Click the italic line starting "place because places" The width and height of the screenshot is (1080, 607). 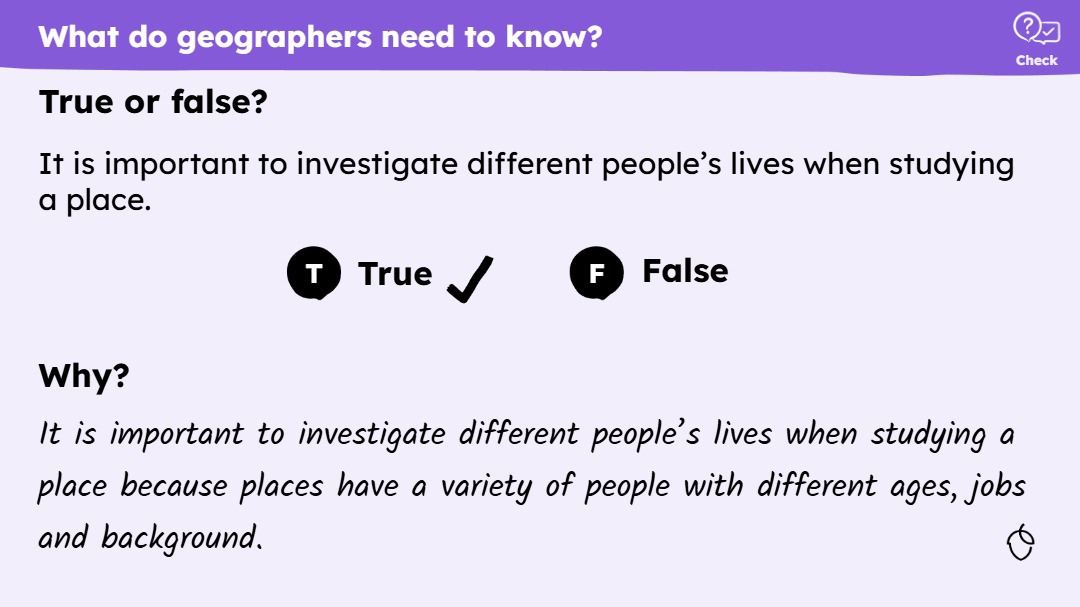coord(531,487)
